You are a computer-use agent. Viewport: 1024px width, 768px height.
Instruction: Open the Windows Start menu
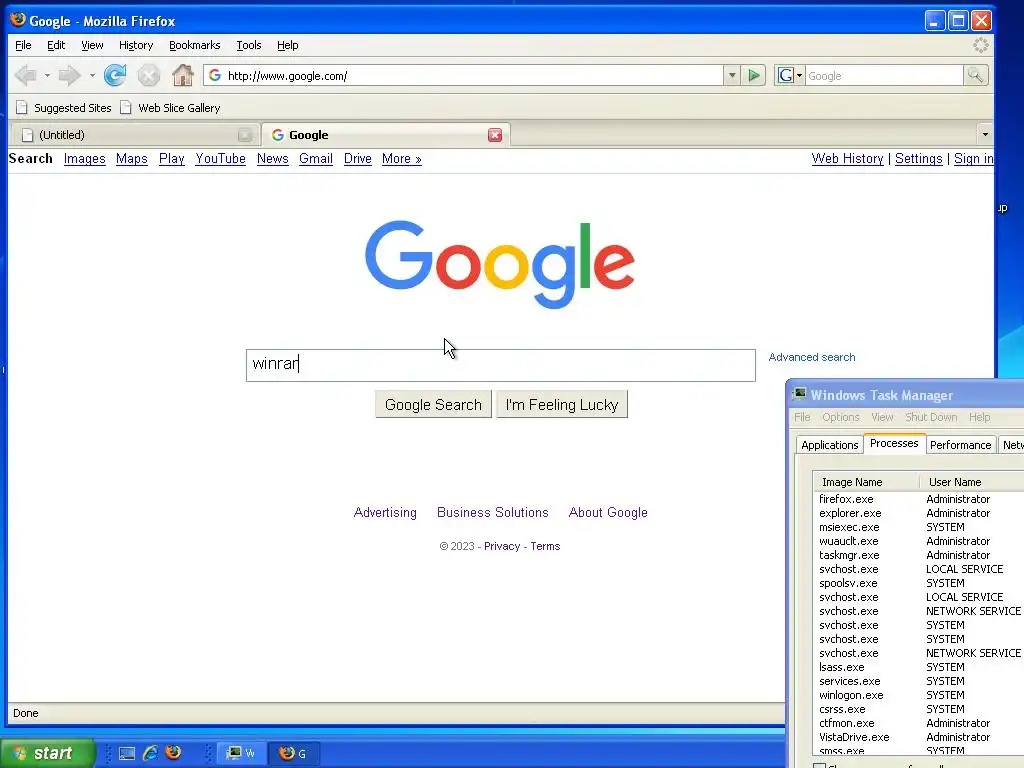click(x=47, y=754)
